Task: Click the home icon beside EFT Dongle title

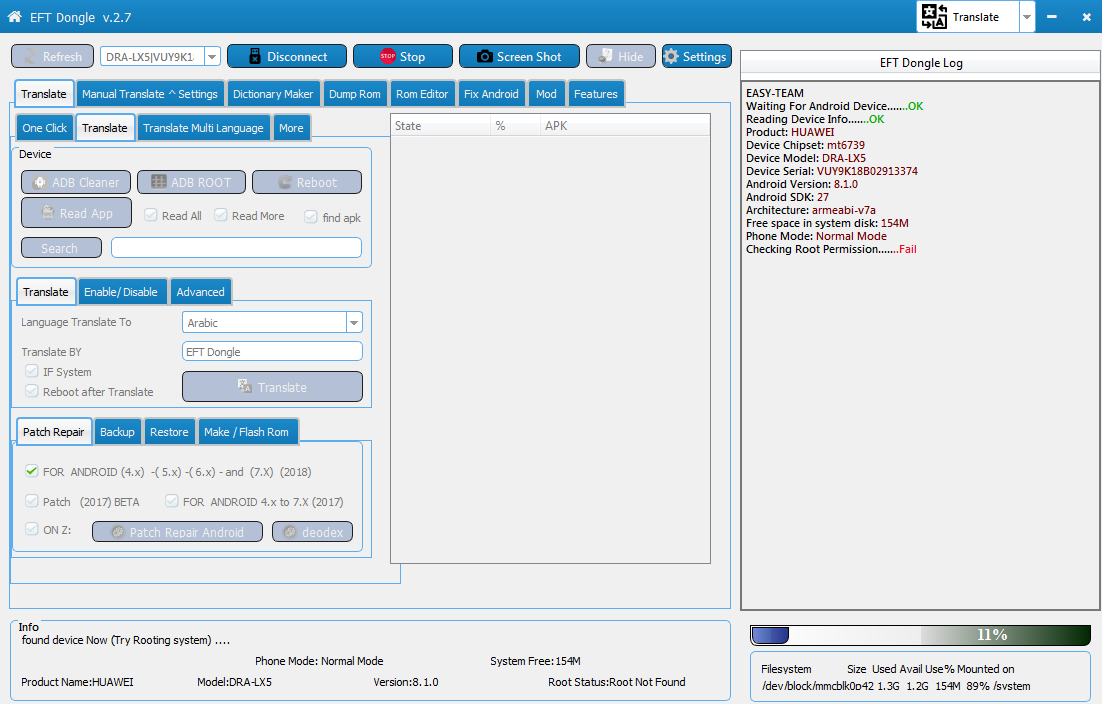Action: [15, 16]
